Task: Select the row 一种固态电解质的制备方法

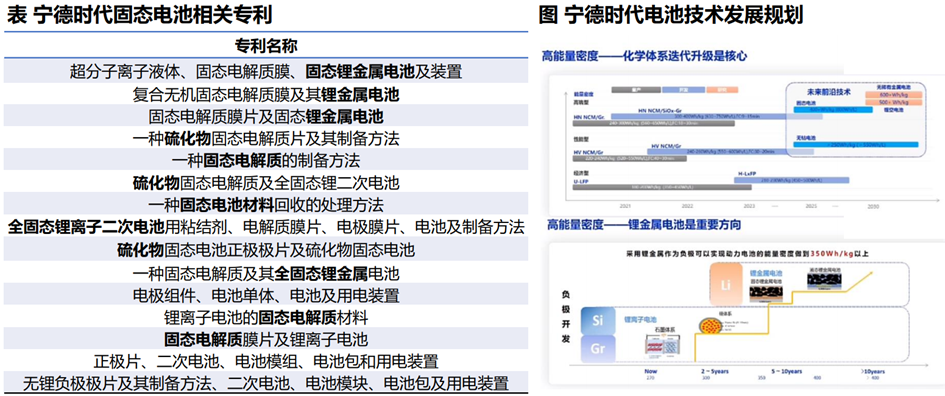Action: [266, 160]
